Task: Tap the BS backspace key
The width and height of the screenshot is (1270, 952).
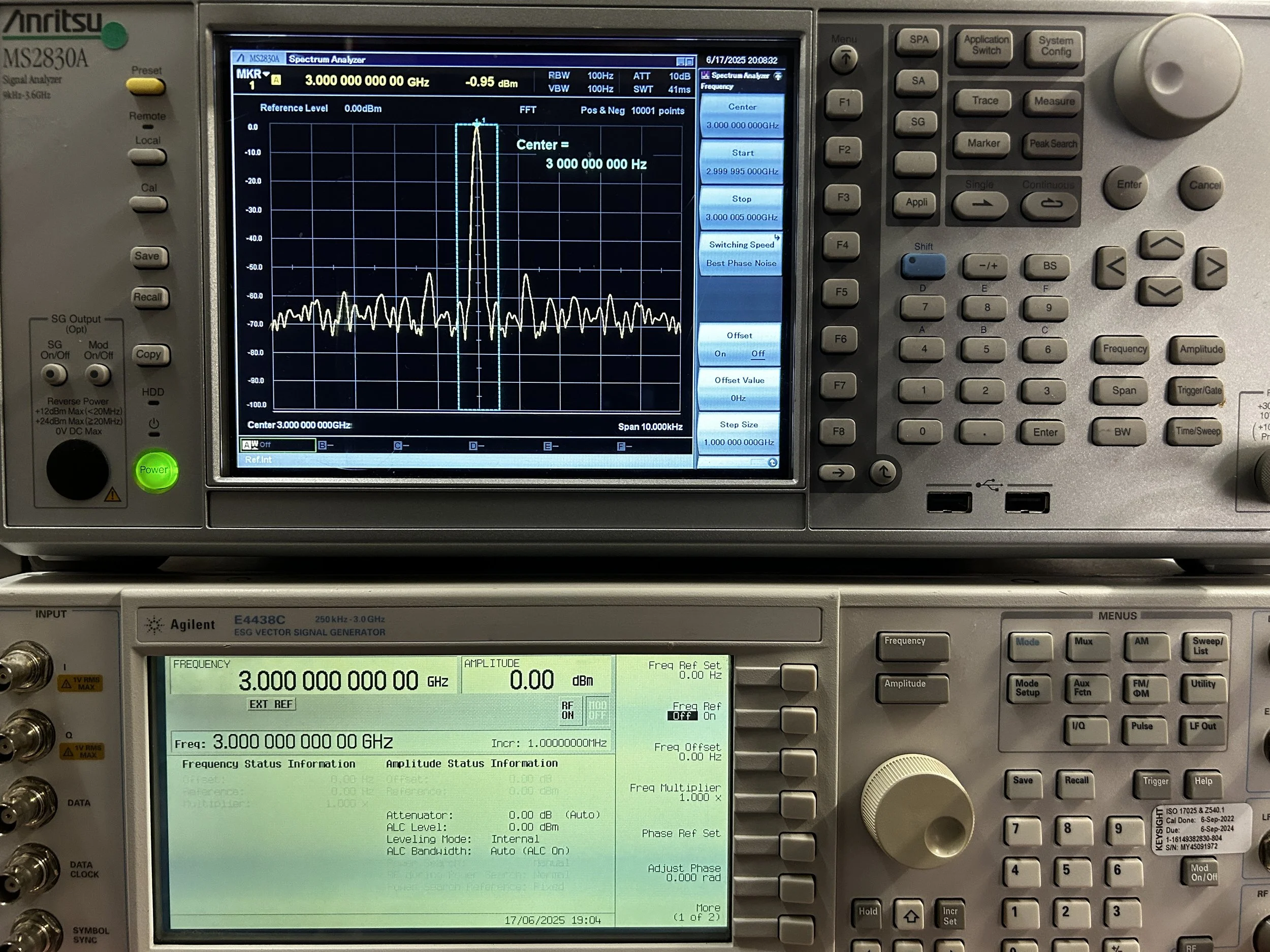Action: tap(1049, 266)
